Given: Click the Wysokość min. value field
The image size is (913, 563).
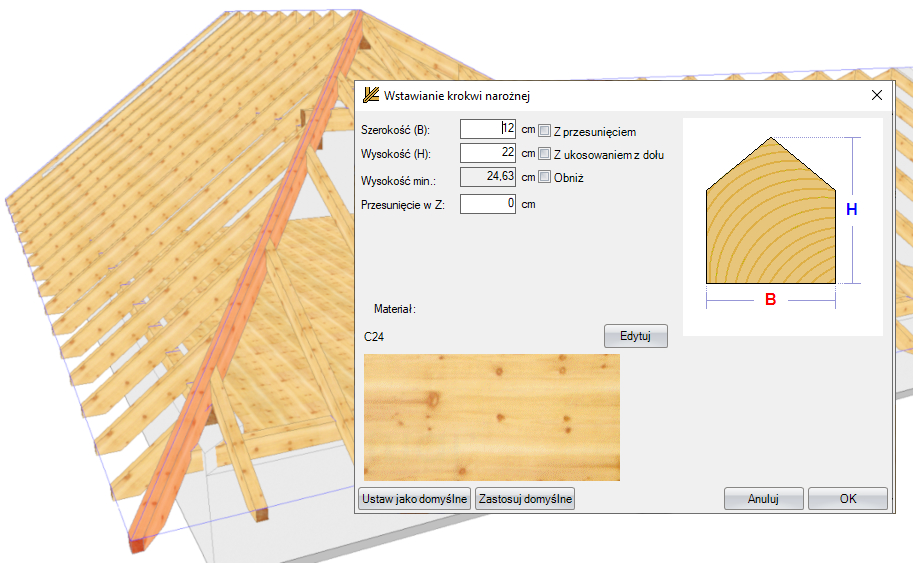Looking at the screenshot, I should [488, 177].
